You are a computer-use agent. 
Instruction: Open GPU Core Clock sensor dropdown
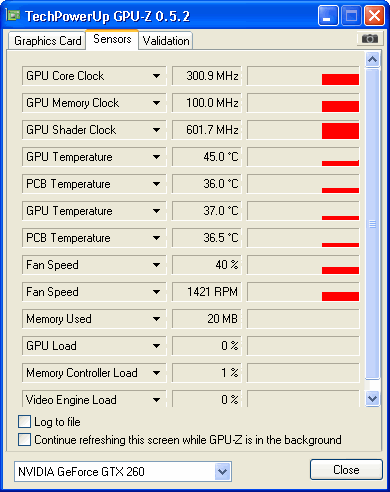(156, 76)
